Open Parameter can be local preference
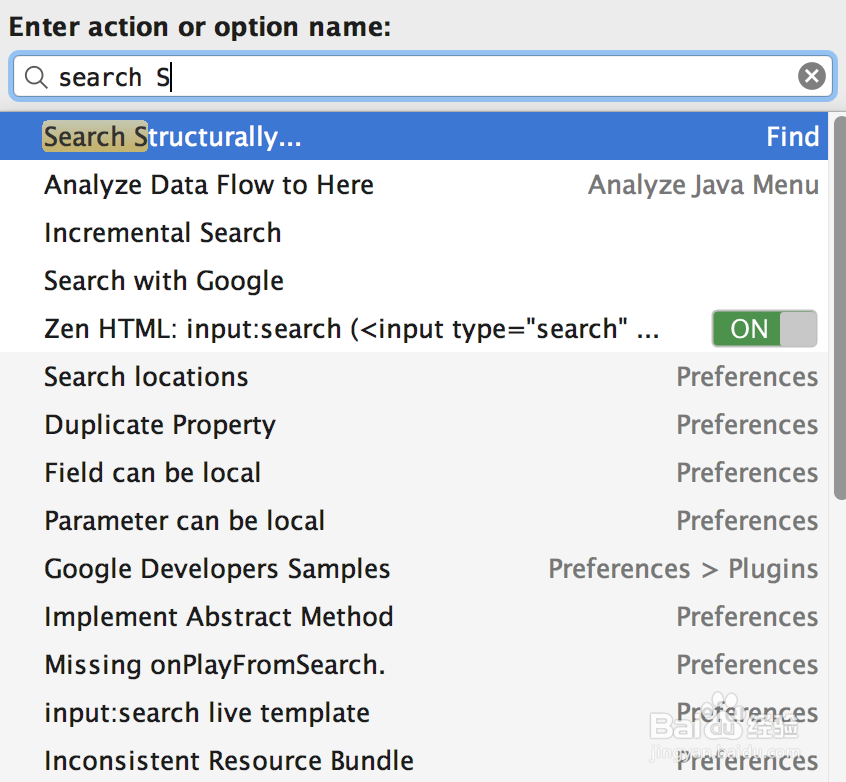This screenshot has height=782, width=846. click(x=184, y=521)
